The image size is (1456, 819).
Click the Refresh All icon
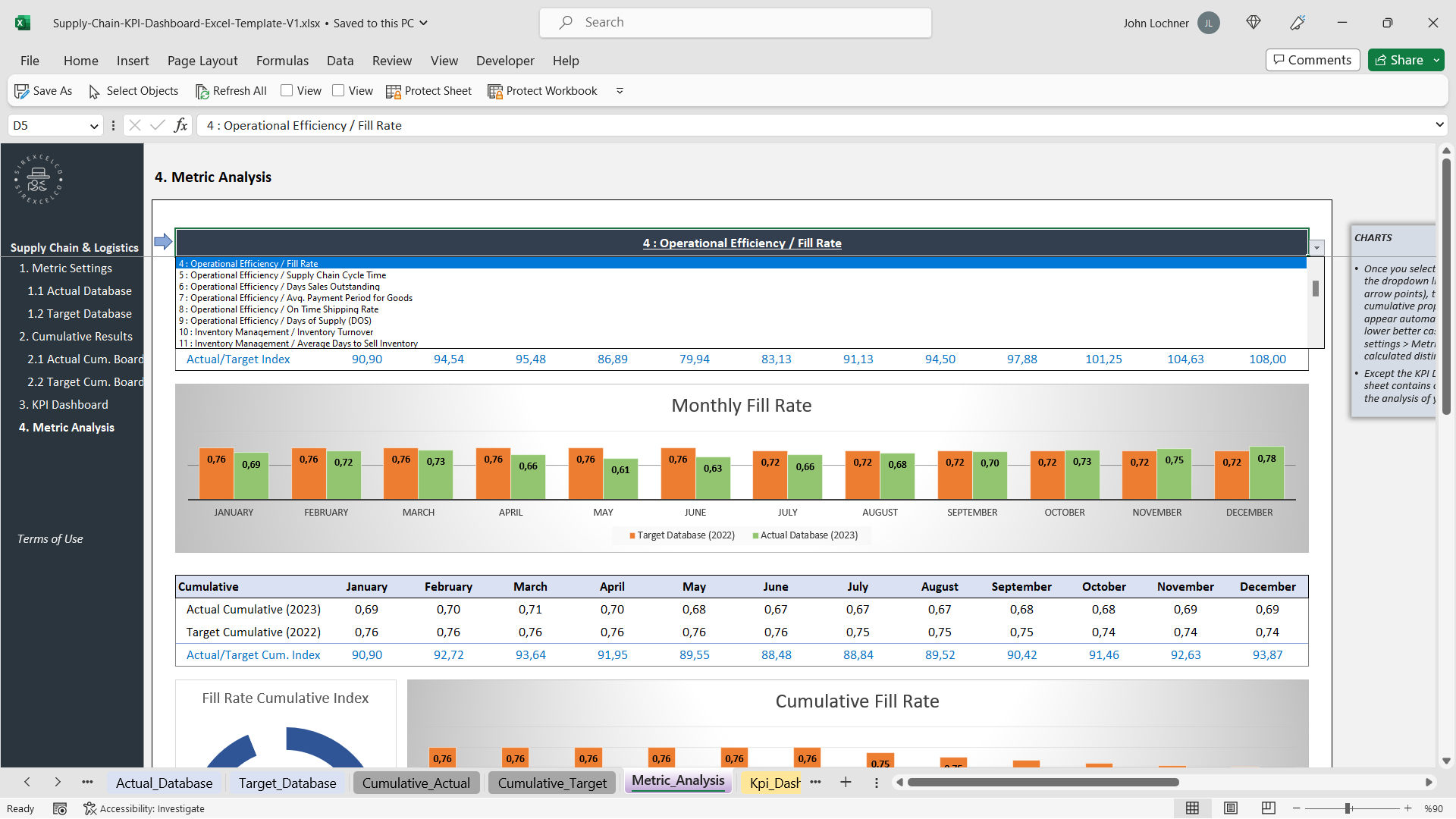[202, 91]
